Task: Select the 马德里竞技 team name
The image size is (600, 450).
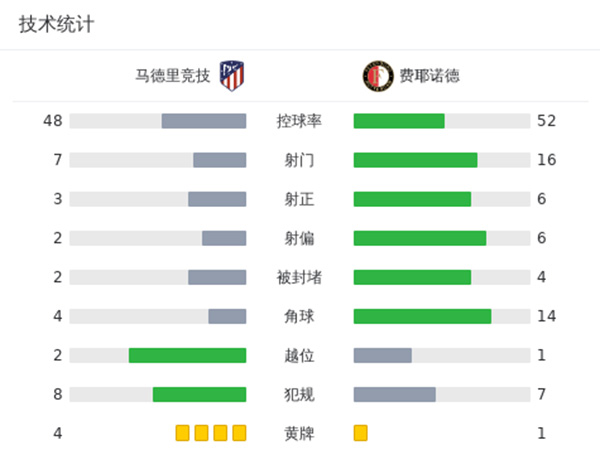Action: coord(174,76)
